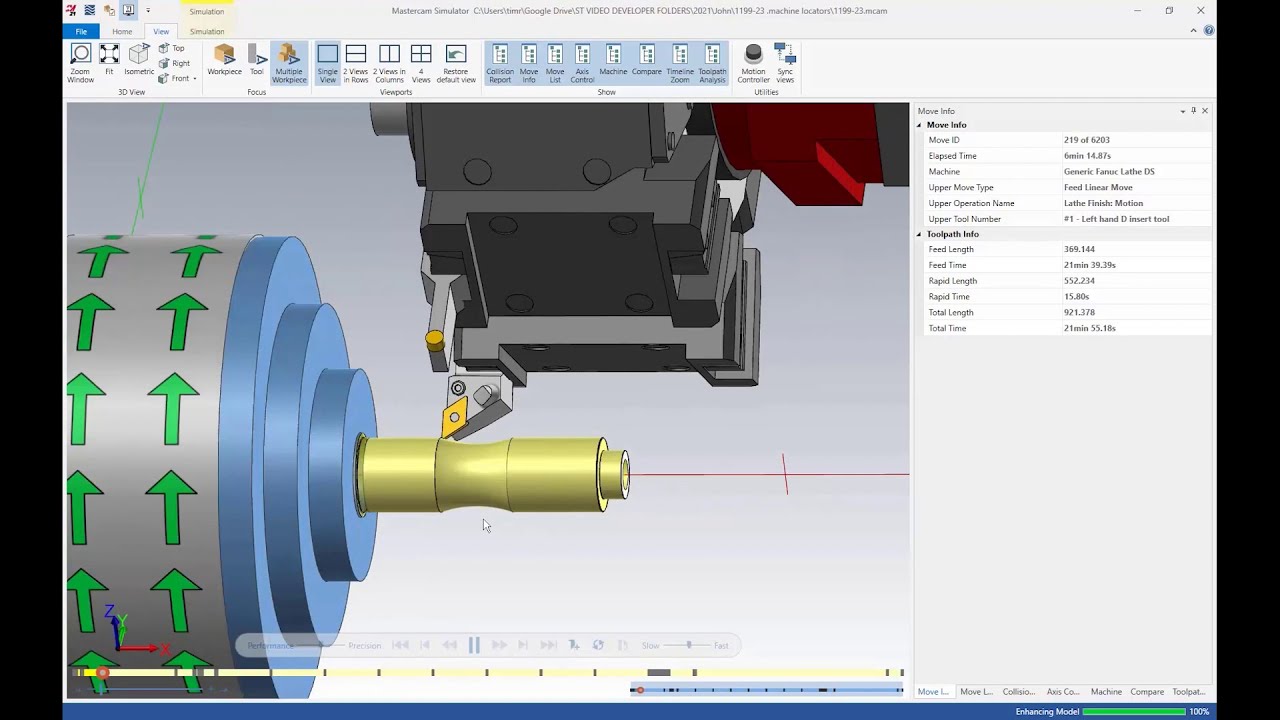Select the Total Time value 21min 55.18s
The width and height of the screenshot is (1280, 720).
pyautogui.click(x=1090, y=328)
